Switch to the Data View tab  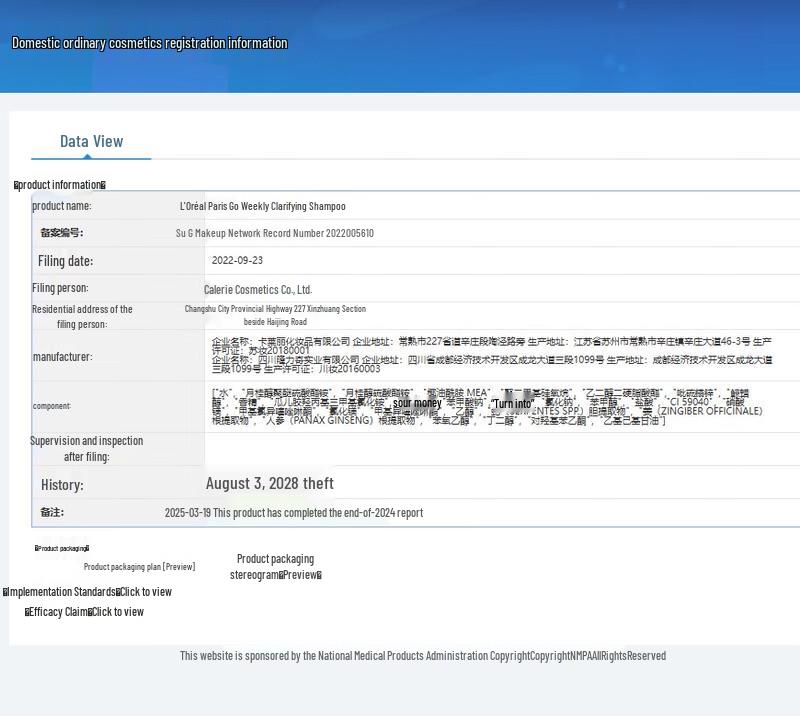(91, 141)
